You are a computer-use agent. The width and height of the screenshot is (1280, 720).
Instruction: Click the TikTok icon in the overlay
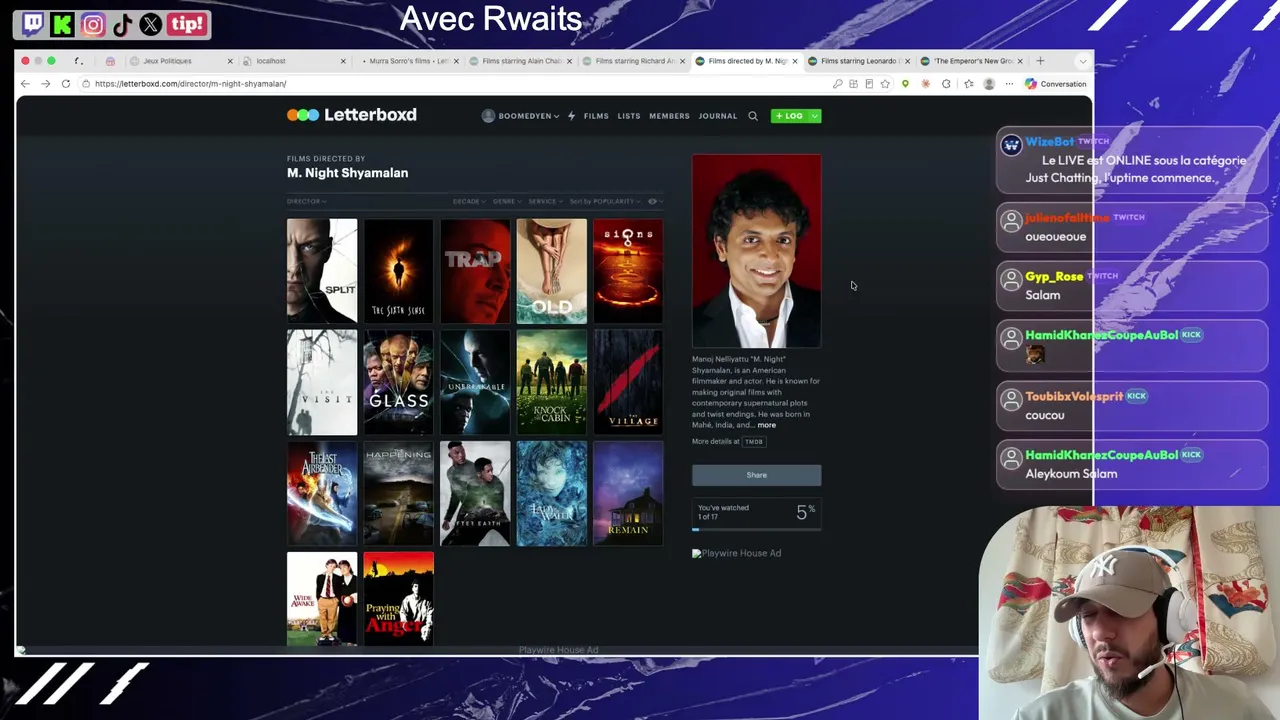(x=122, y=24)
